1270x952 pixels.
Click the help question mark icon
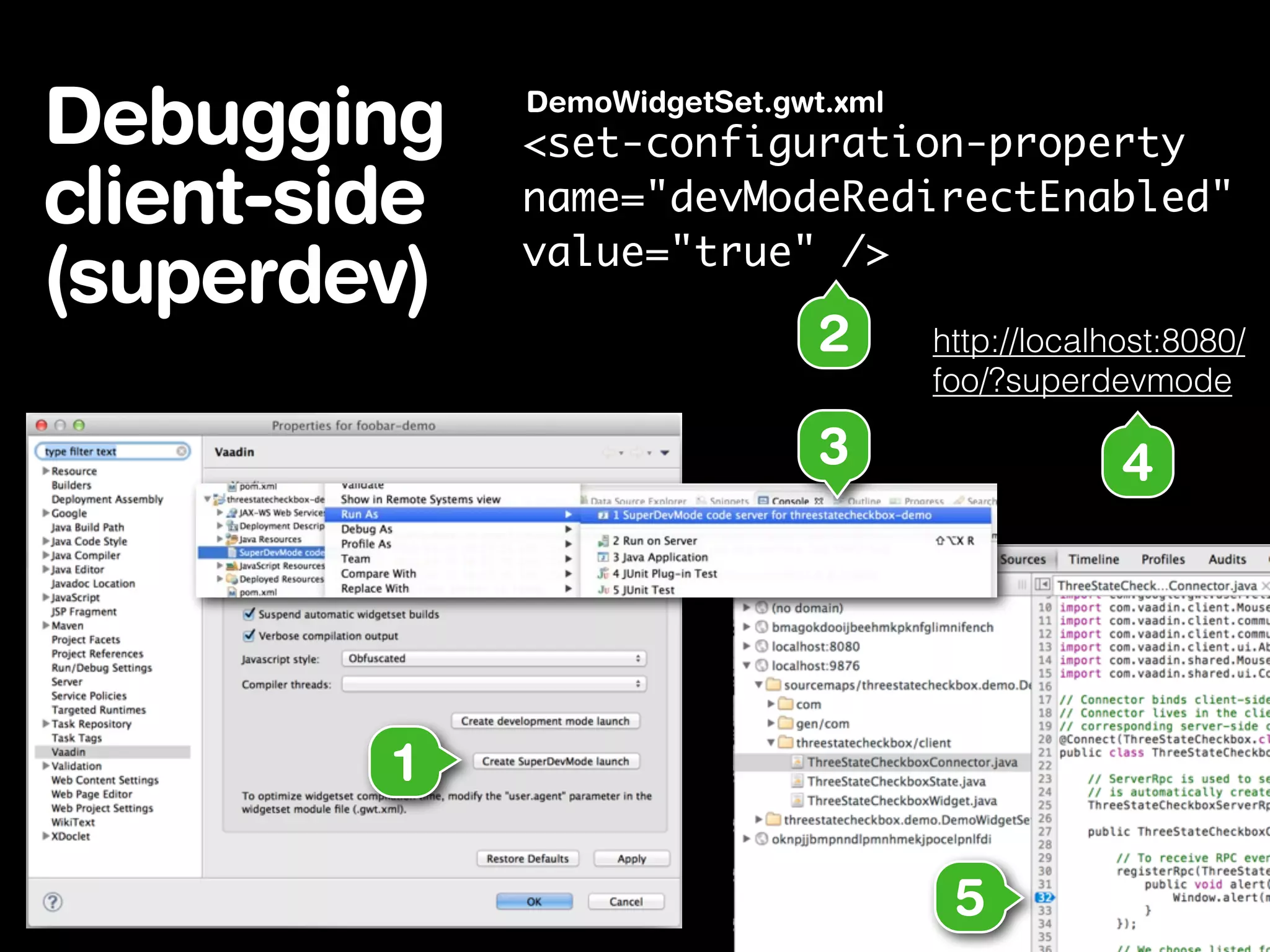point(53,902)
